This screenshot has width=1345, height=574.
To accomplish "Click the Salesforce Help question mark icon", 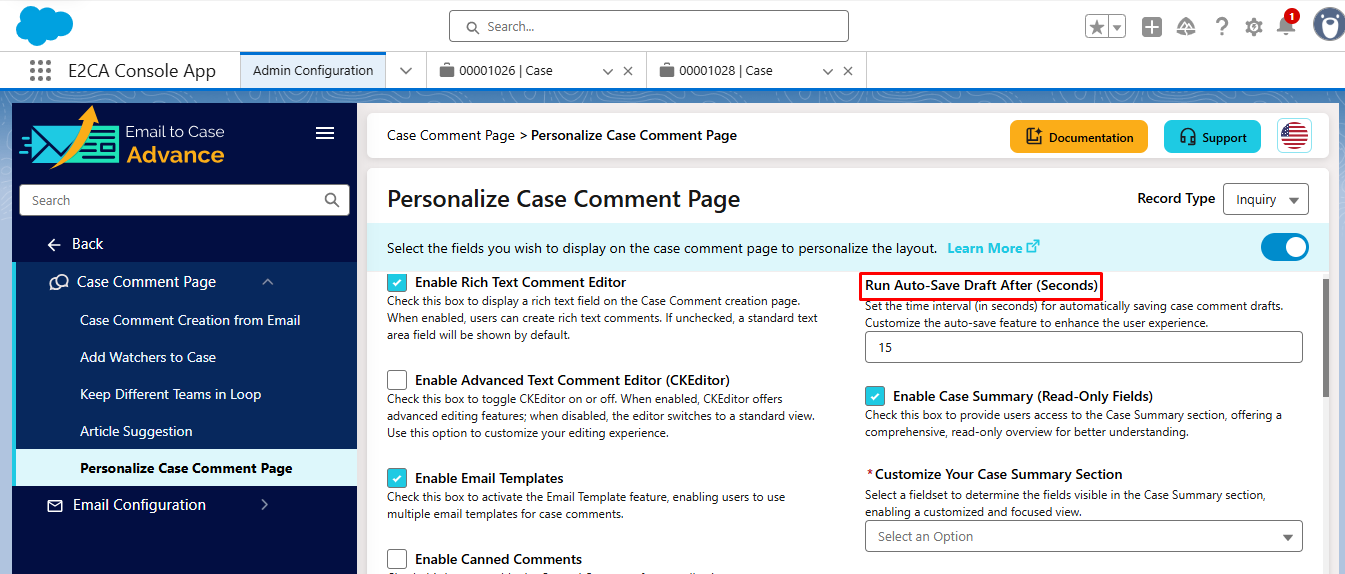I will tap(1221, 27).
